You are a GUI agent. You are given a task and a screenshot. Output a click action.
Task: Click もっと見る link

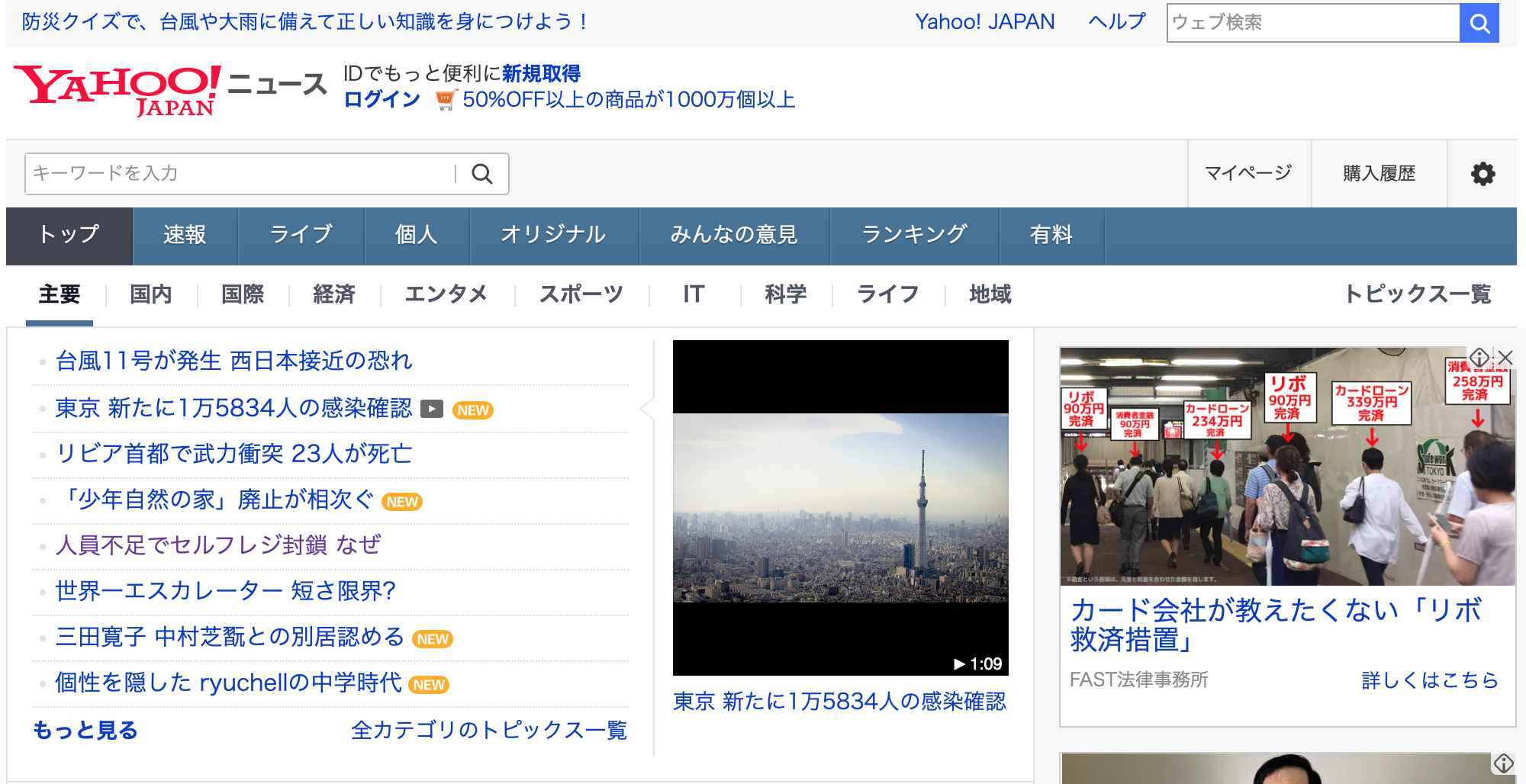85,731
